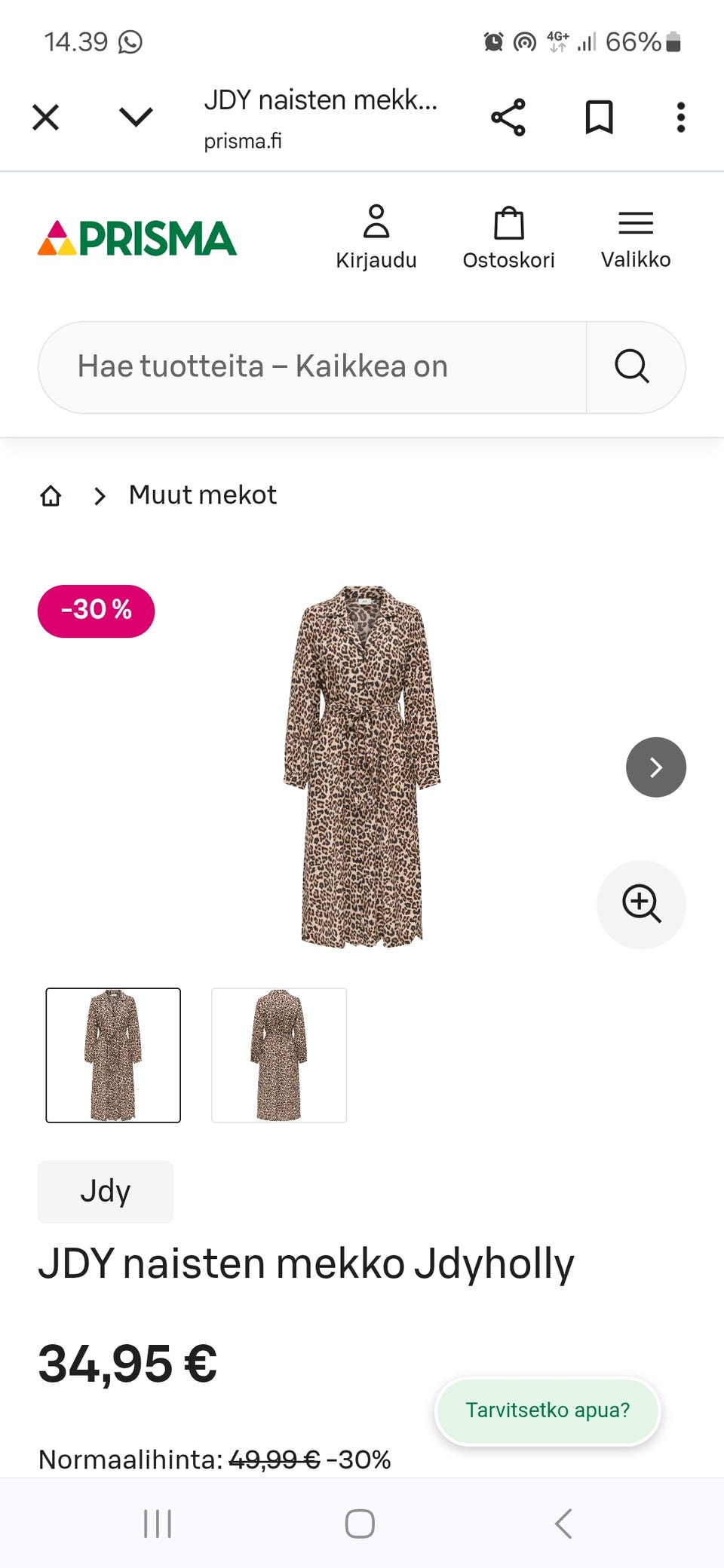Show next product image with arrow
Image resolution: width=724 pixels, height=1568 pixels.
[655, 767]
